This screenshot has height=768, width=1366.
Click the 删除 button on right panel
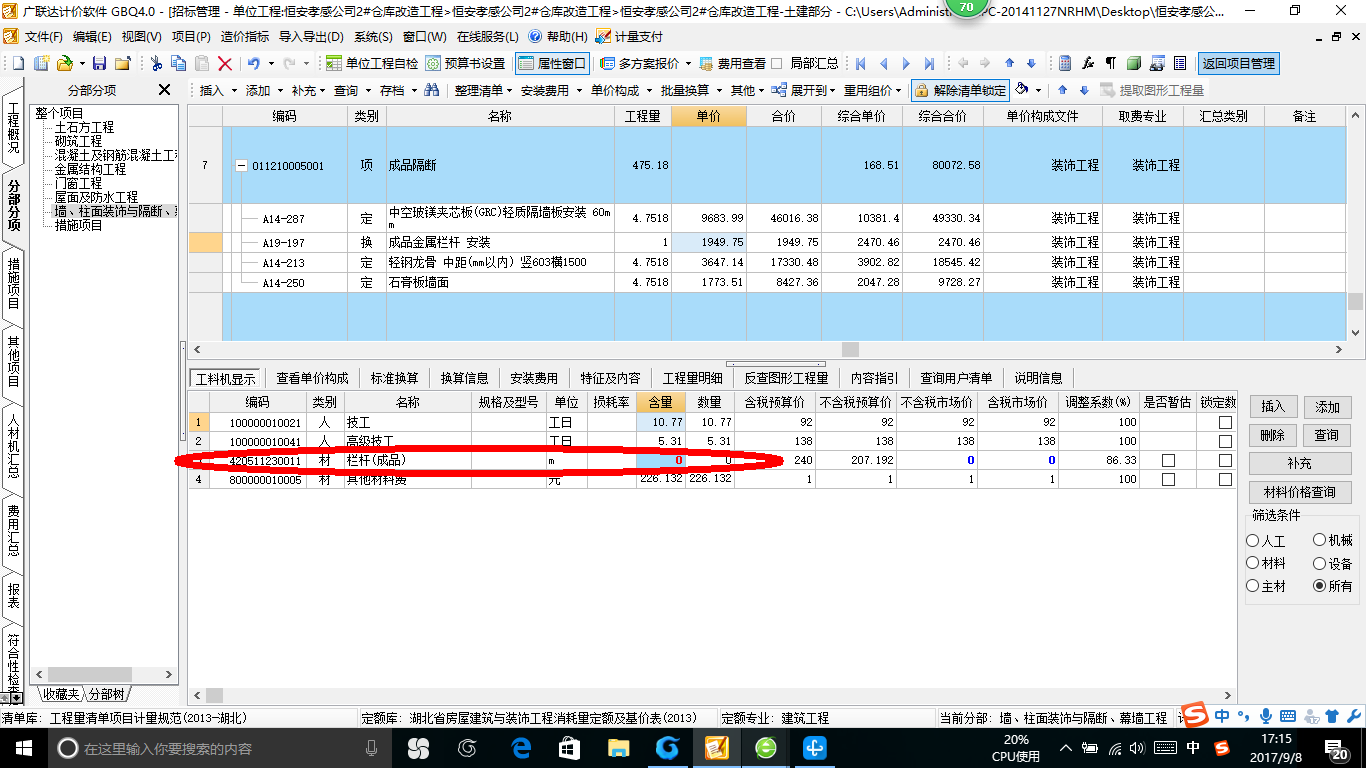[x=1272, y=436]
